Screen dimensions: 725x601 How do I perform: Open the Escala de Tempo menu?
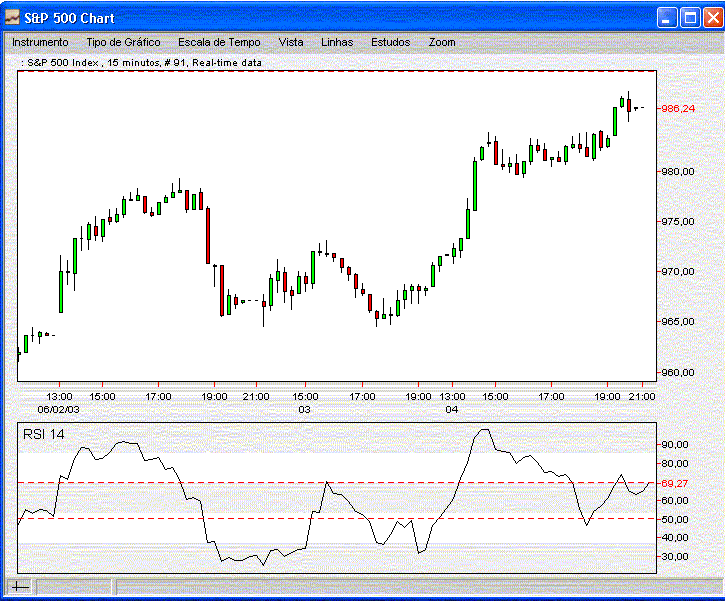(x=219, y=42)
